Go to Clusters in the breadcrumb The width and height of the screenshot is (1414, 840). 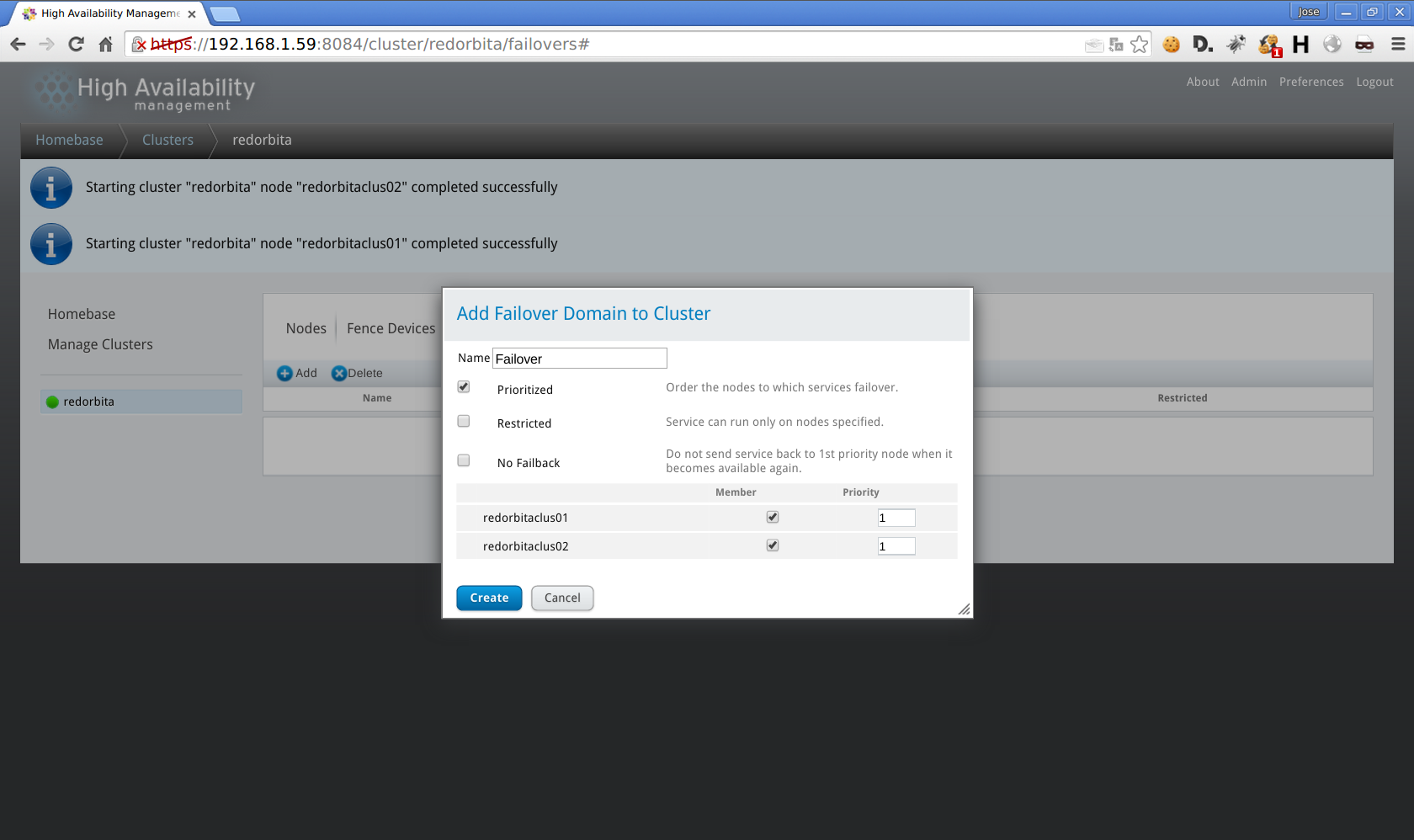167,140
